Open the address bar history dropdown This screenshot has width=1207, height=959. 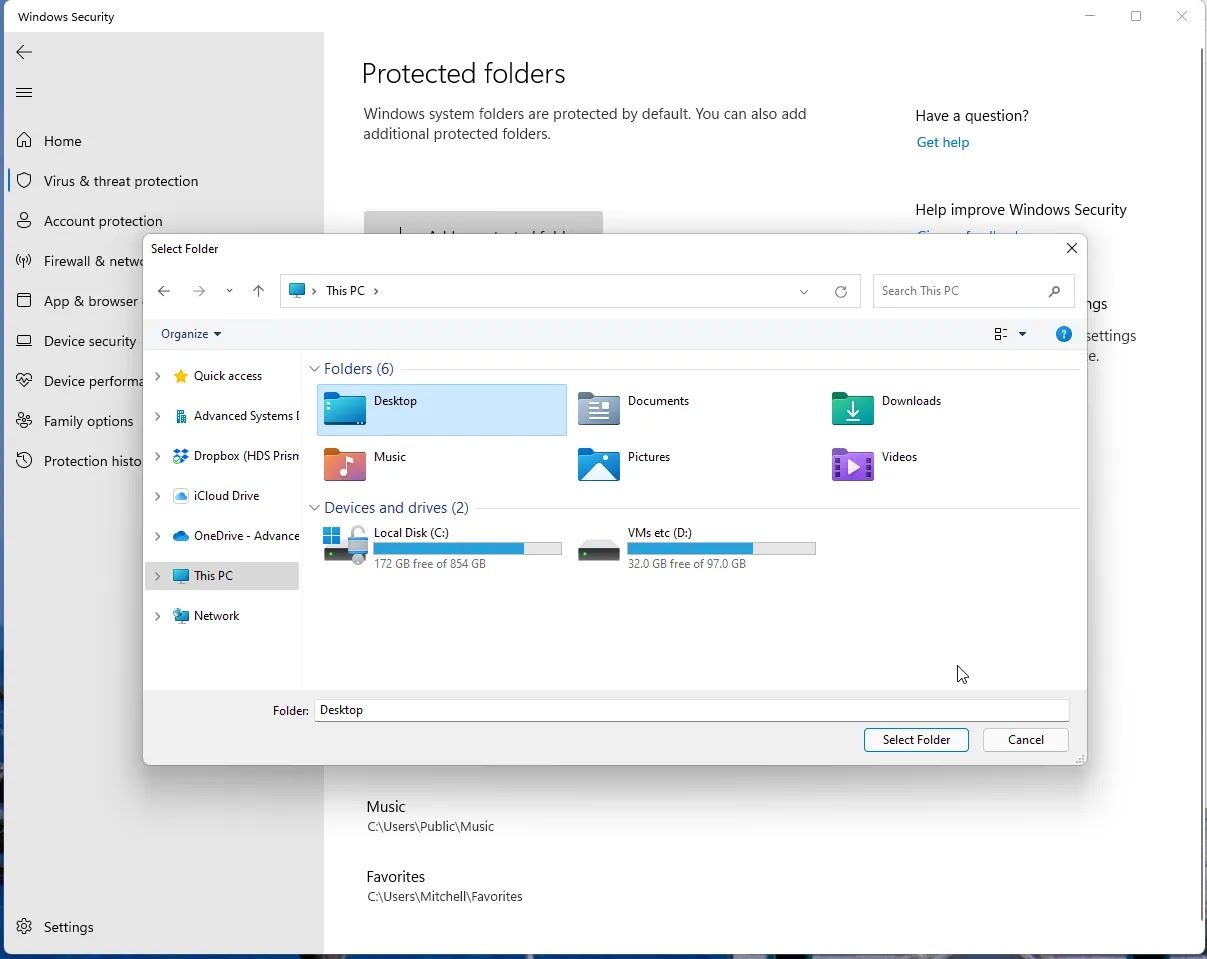coord(804,291)
